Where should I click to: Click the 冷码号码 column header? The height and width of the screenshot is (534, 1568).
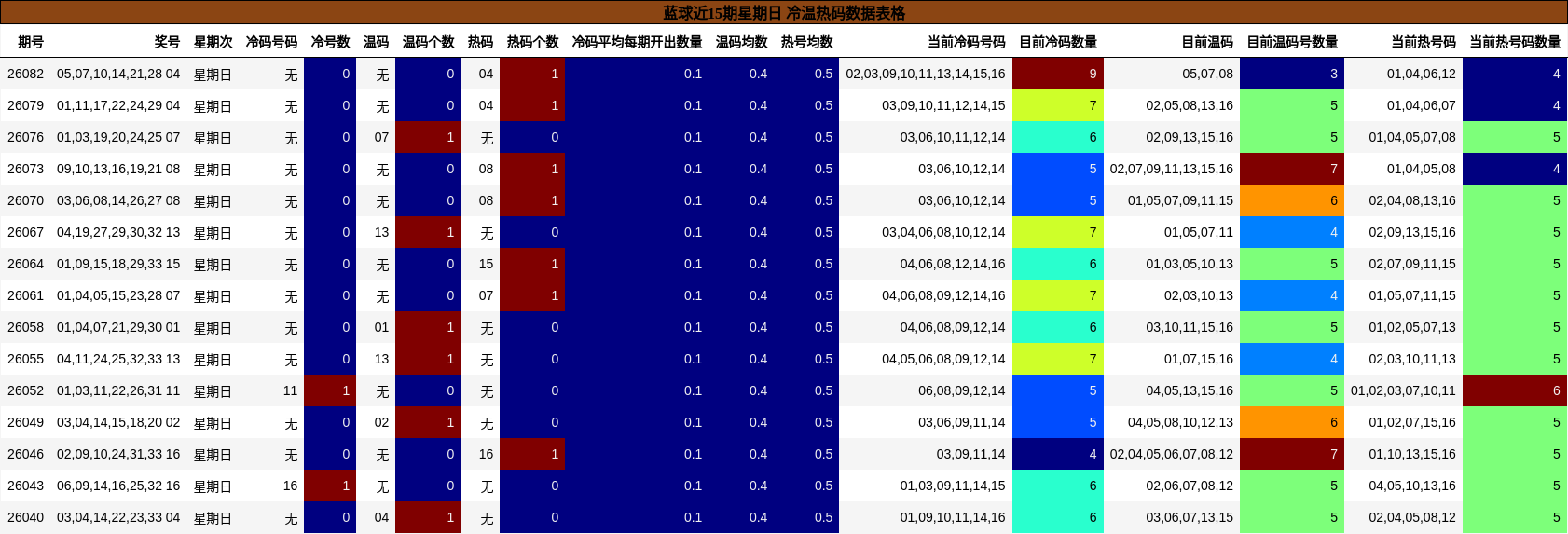pos(271,42)
